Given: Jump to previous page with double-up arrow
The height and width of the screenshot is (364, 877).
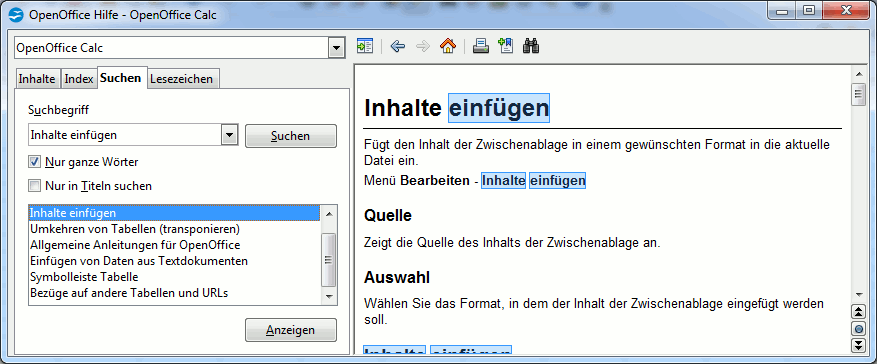Looking at the screenshot, I should click(858, 311).
